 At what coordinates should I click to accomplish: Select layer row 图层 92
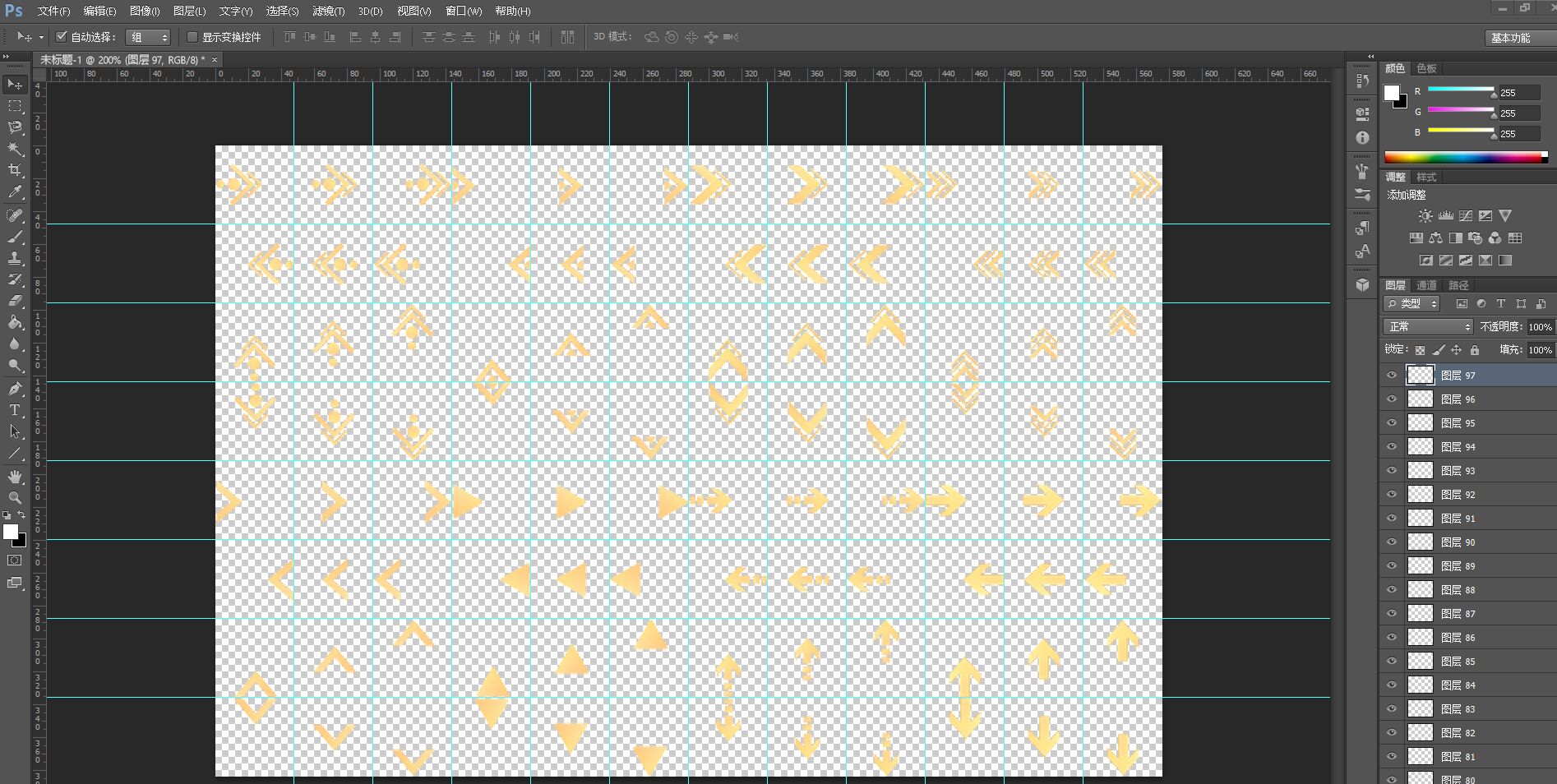coord(1467,495)
